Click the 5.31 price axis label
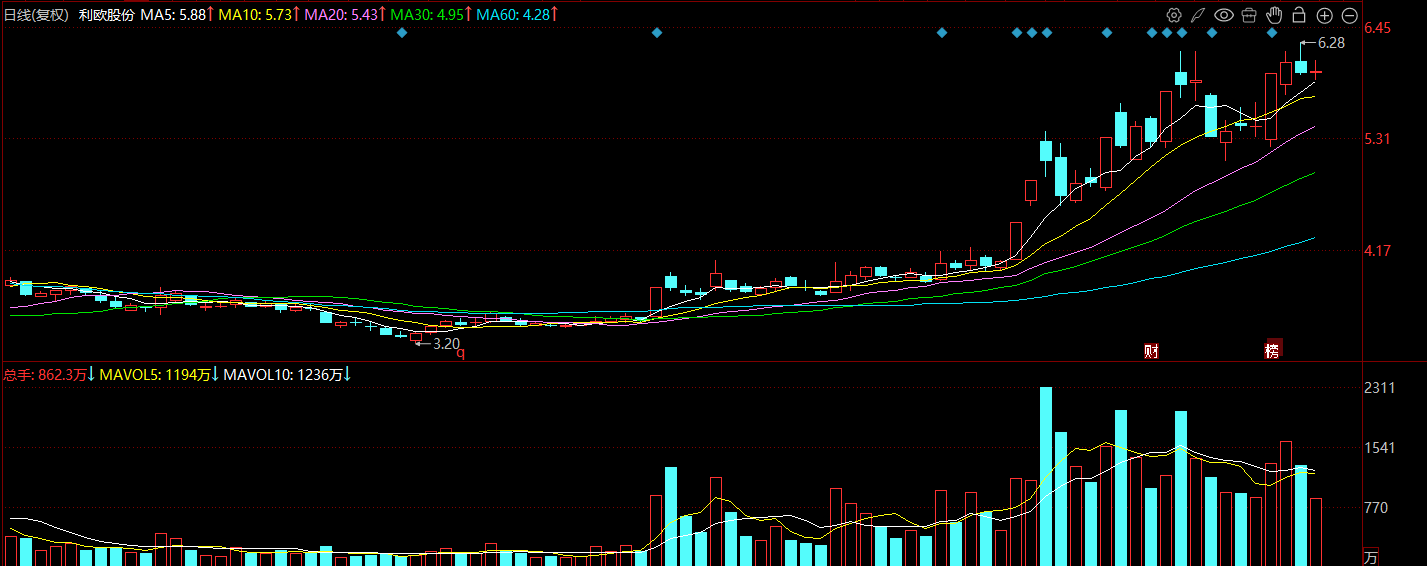The height and width of the screenshot is (566, 1427). (x=1378, y=139)
